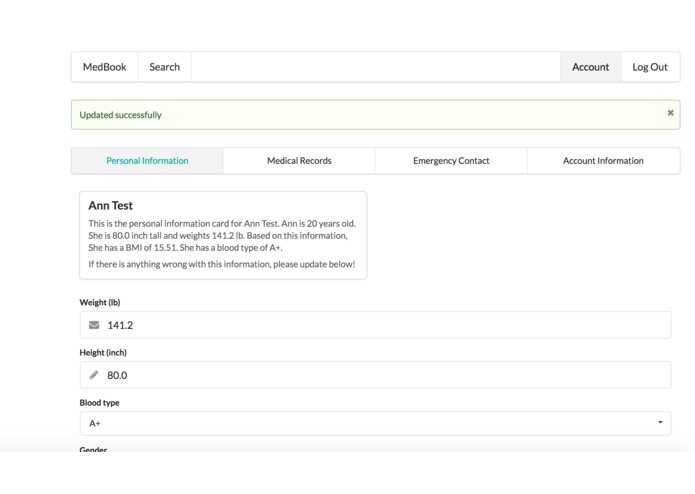Viewport: 695px width, 494px height.
Task: Open the MedBook home link
Action: 105,67
